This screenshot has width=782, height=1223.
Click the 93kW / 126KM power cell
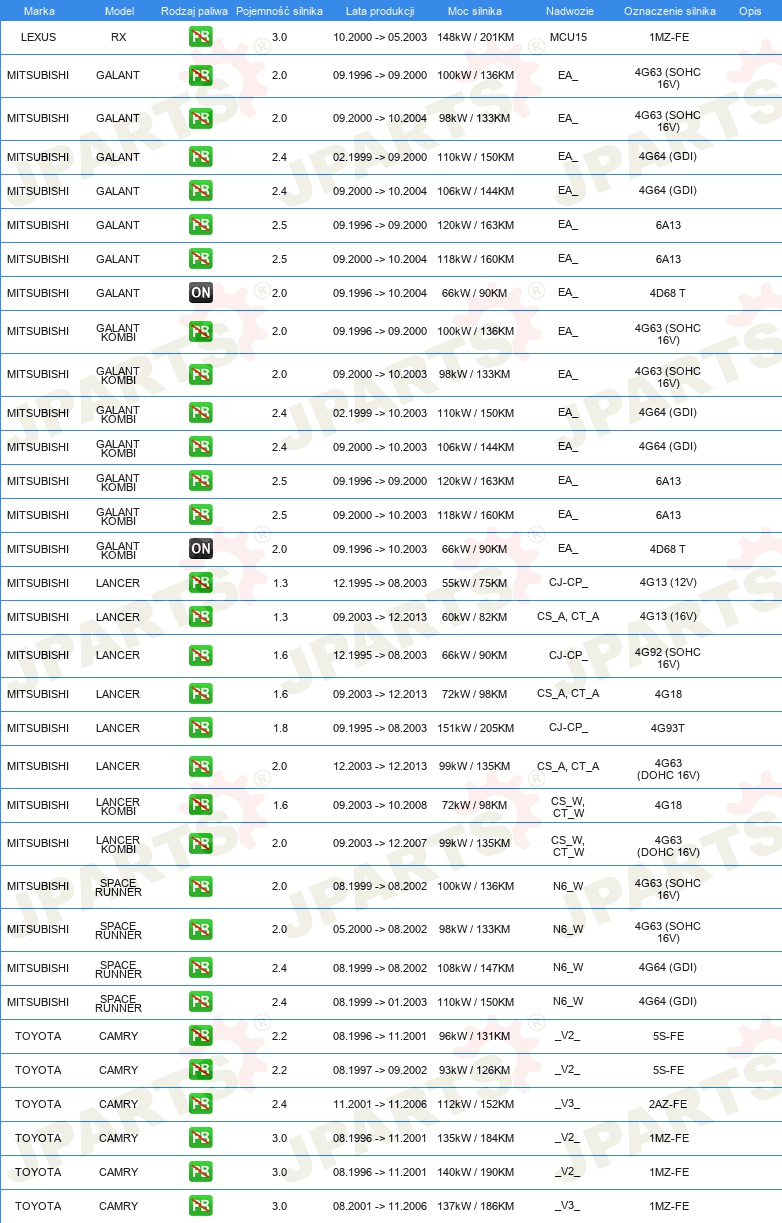[476, 1070]
